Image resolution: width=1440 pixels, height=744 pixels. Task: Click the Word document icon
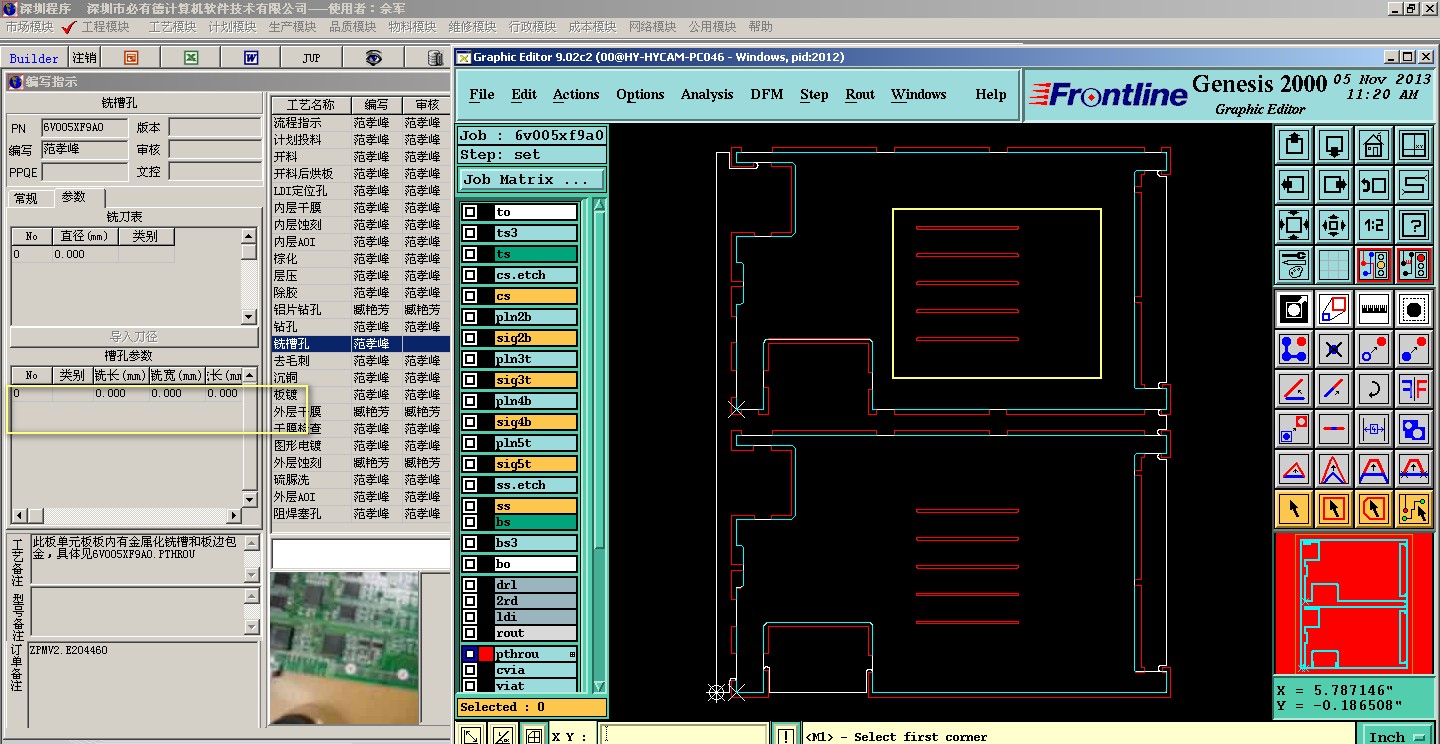250,58
